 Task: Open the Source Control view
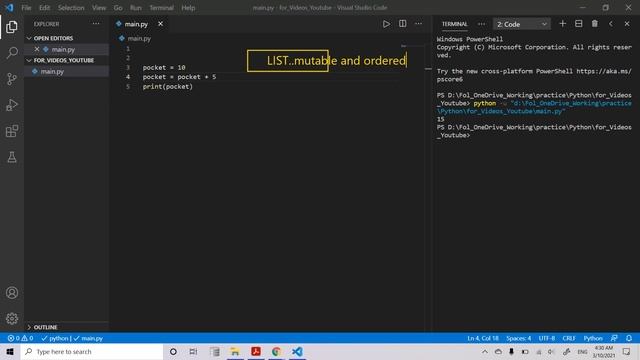(x=12, y=79)
